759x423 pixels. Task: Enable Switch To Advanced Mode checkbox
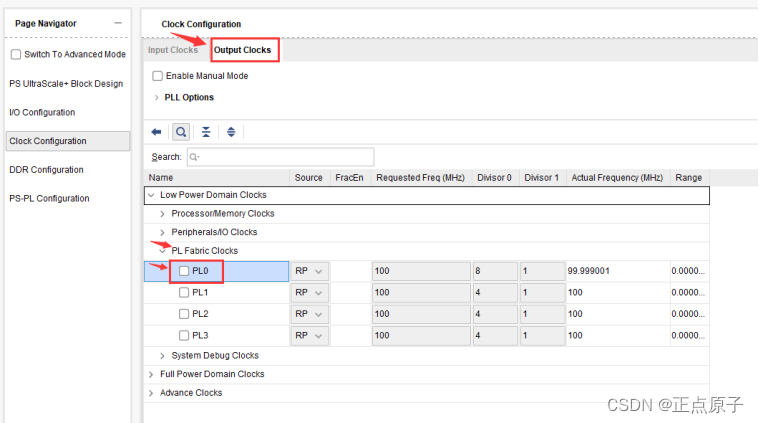click(x=16, y=54)
